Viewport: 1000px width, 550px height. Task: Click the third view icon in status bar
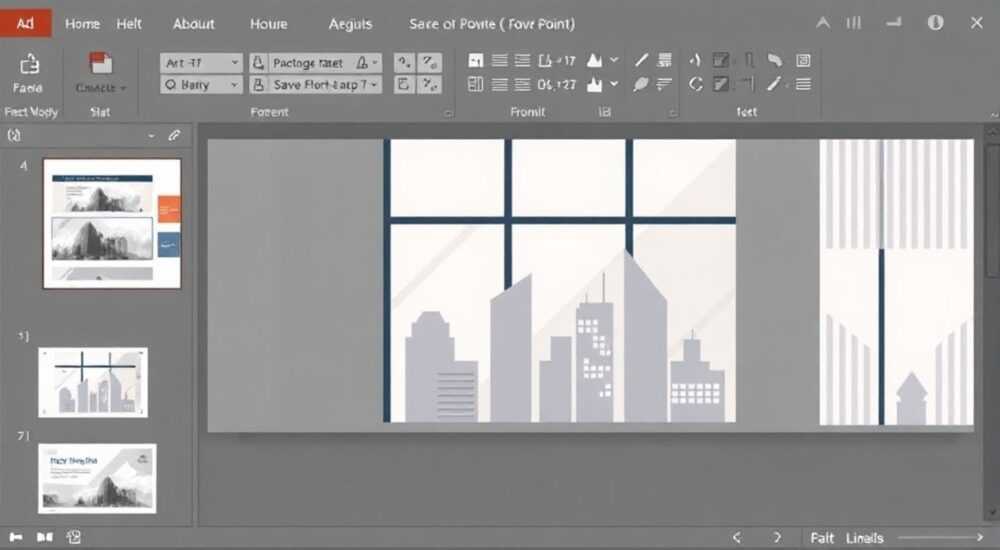point(74,537)
